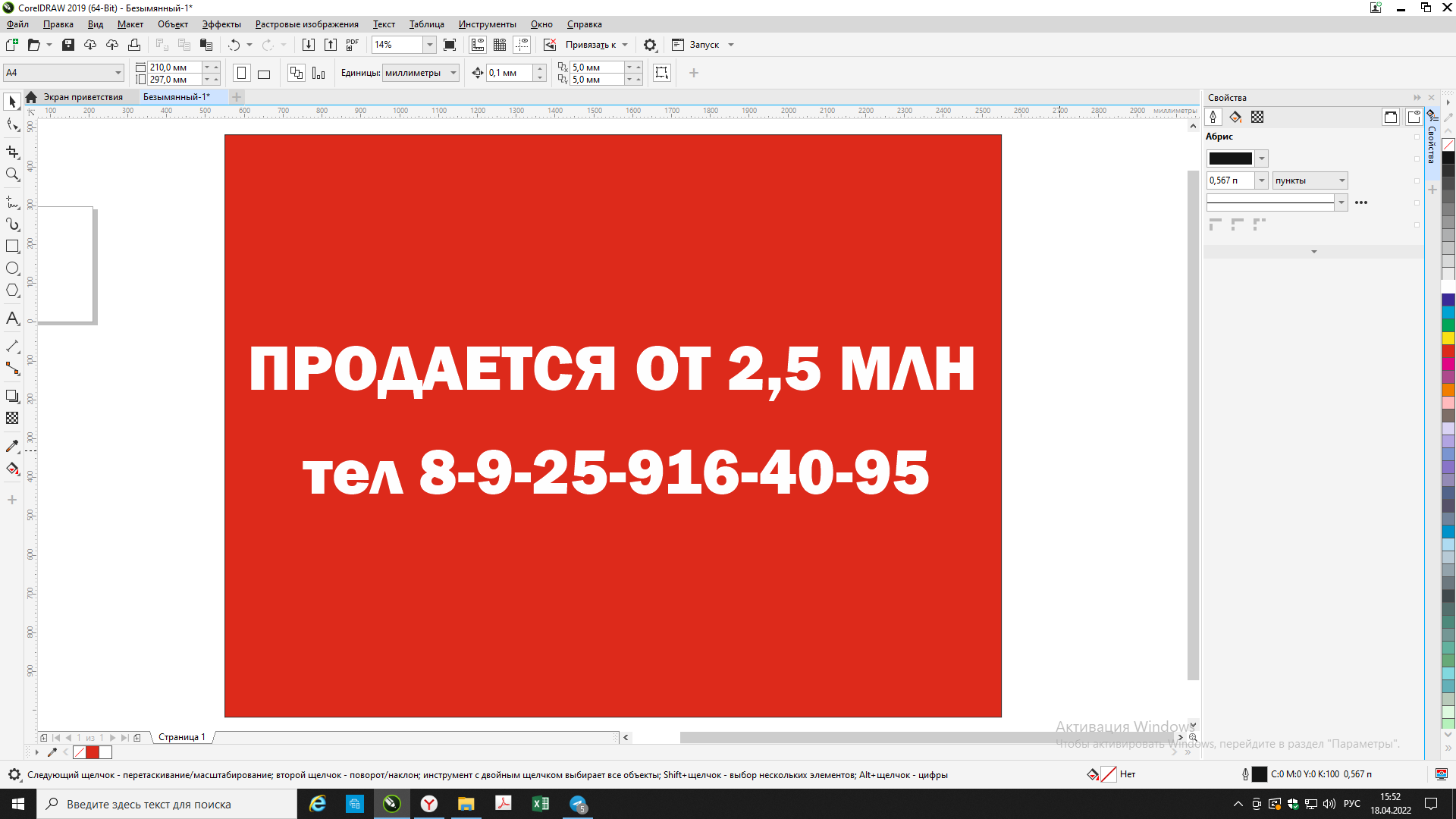Viewport: 1456px width, 819px height.
Task: Toggle Show grid button in toolbar
Action: (500, 45)
